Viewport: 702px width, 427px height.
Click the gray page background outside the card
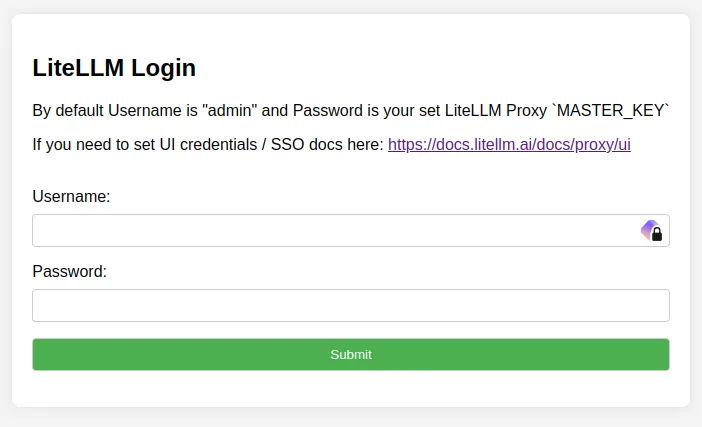351,418
